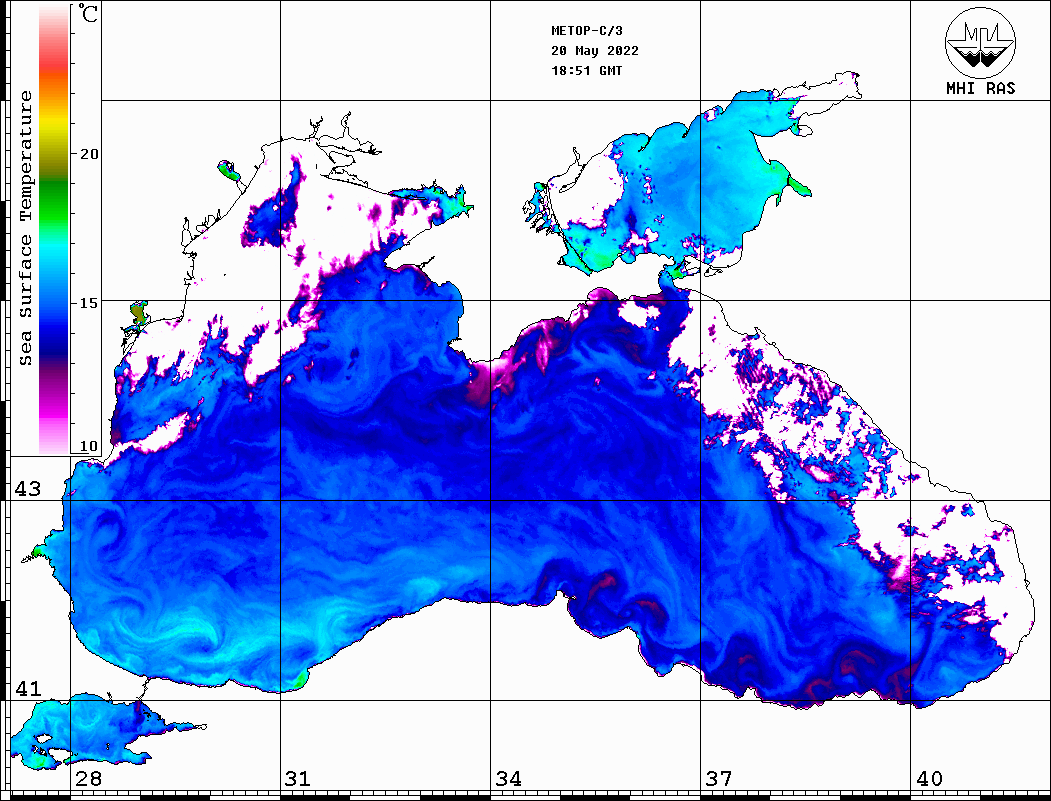Click the '°C' unit label
Viewport: 1051px width, 801px height.
tap(88, 13)
